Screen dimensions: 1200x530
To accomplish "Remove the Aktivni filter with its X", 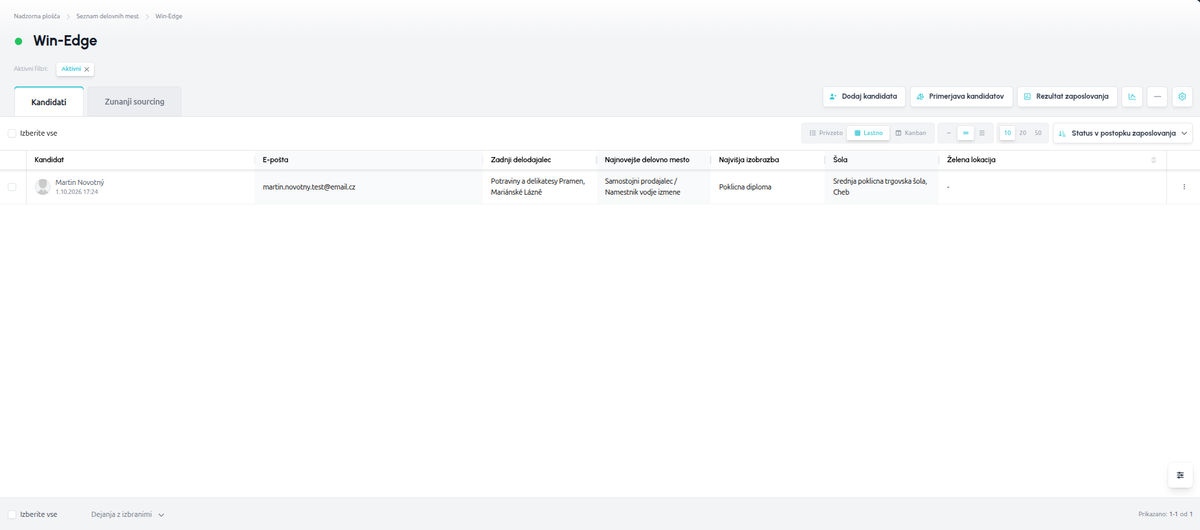I will click(87, 69).
